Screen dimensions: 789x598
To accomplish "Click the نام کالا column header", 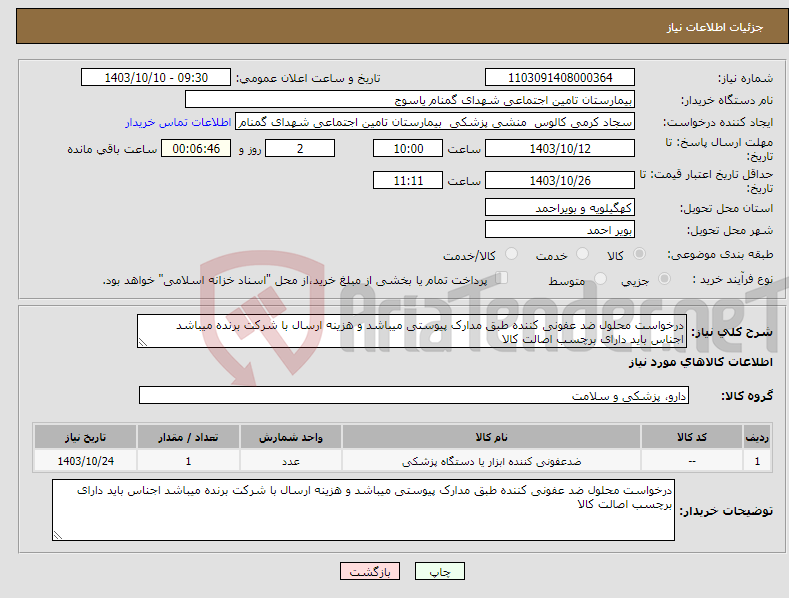I will (491, 437).
